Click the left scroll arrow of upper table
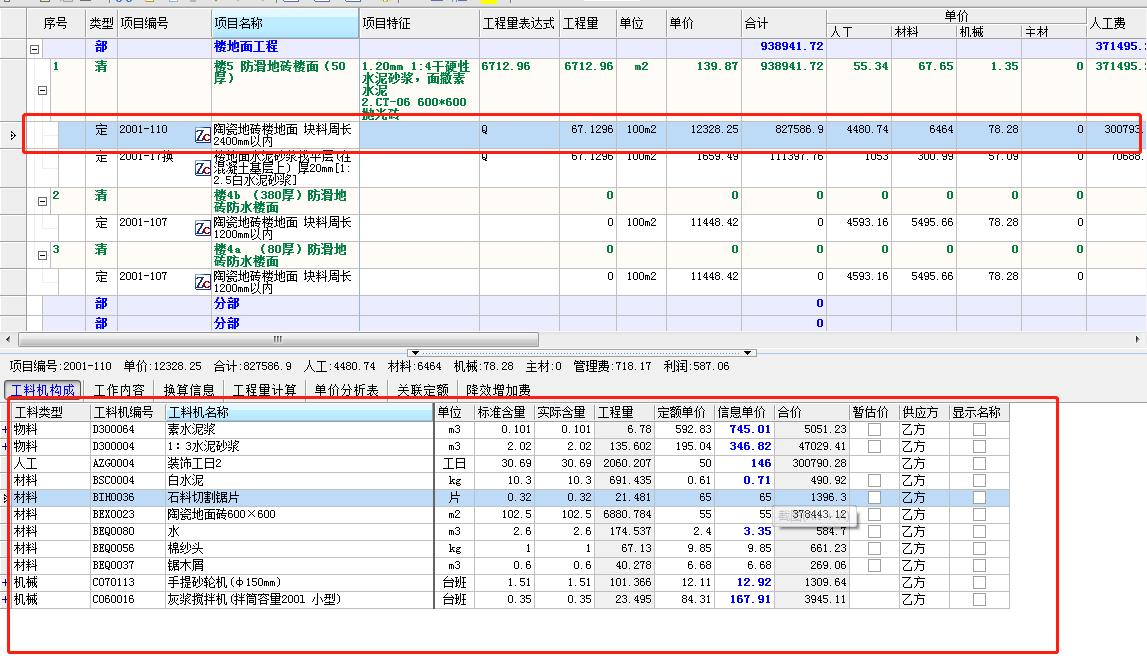This screenshot has height=672, width=1147. pos(8,339)
